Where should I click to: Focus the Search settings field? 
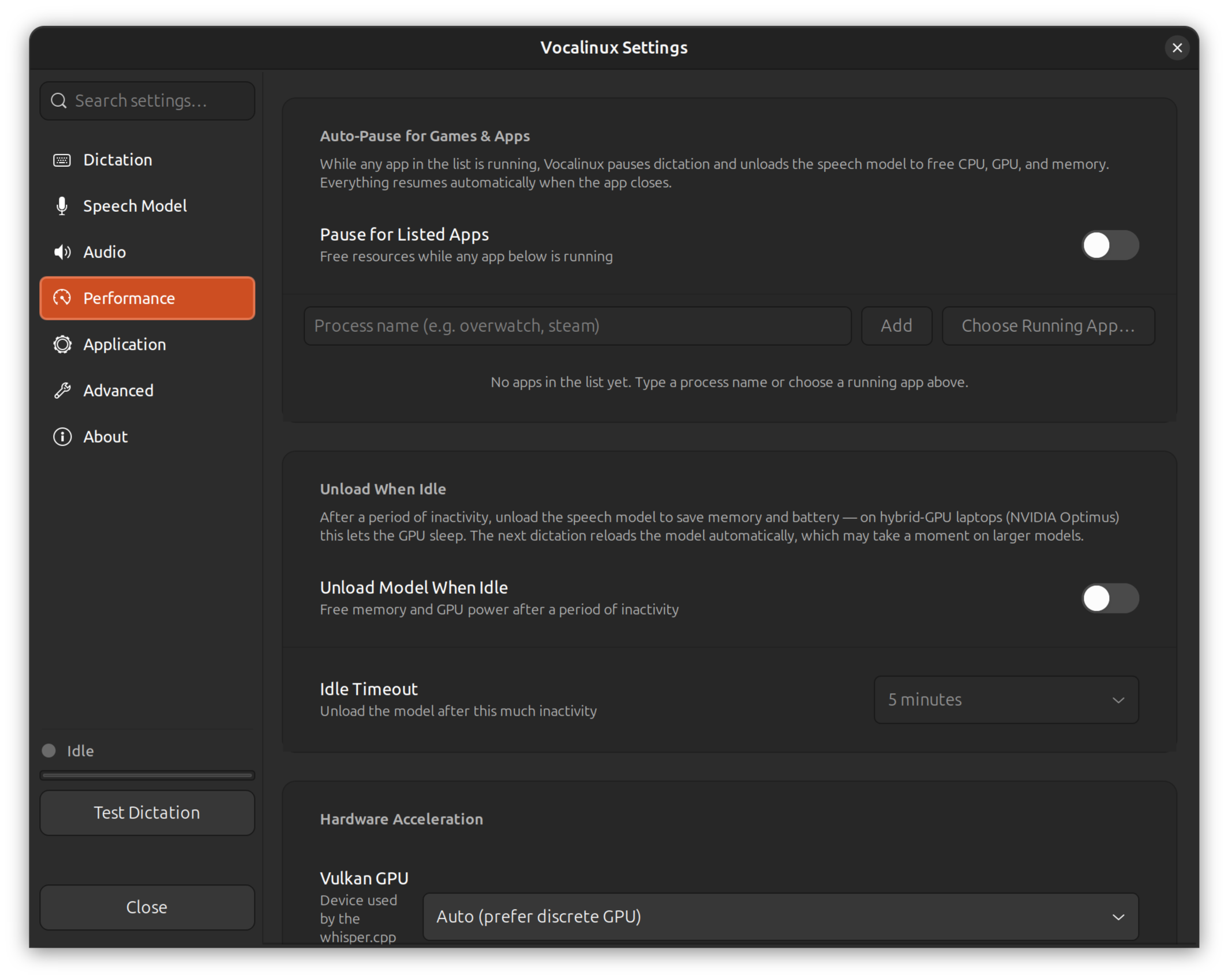click(147, 101)
